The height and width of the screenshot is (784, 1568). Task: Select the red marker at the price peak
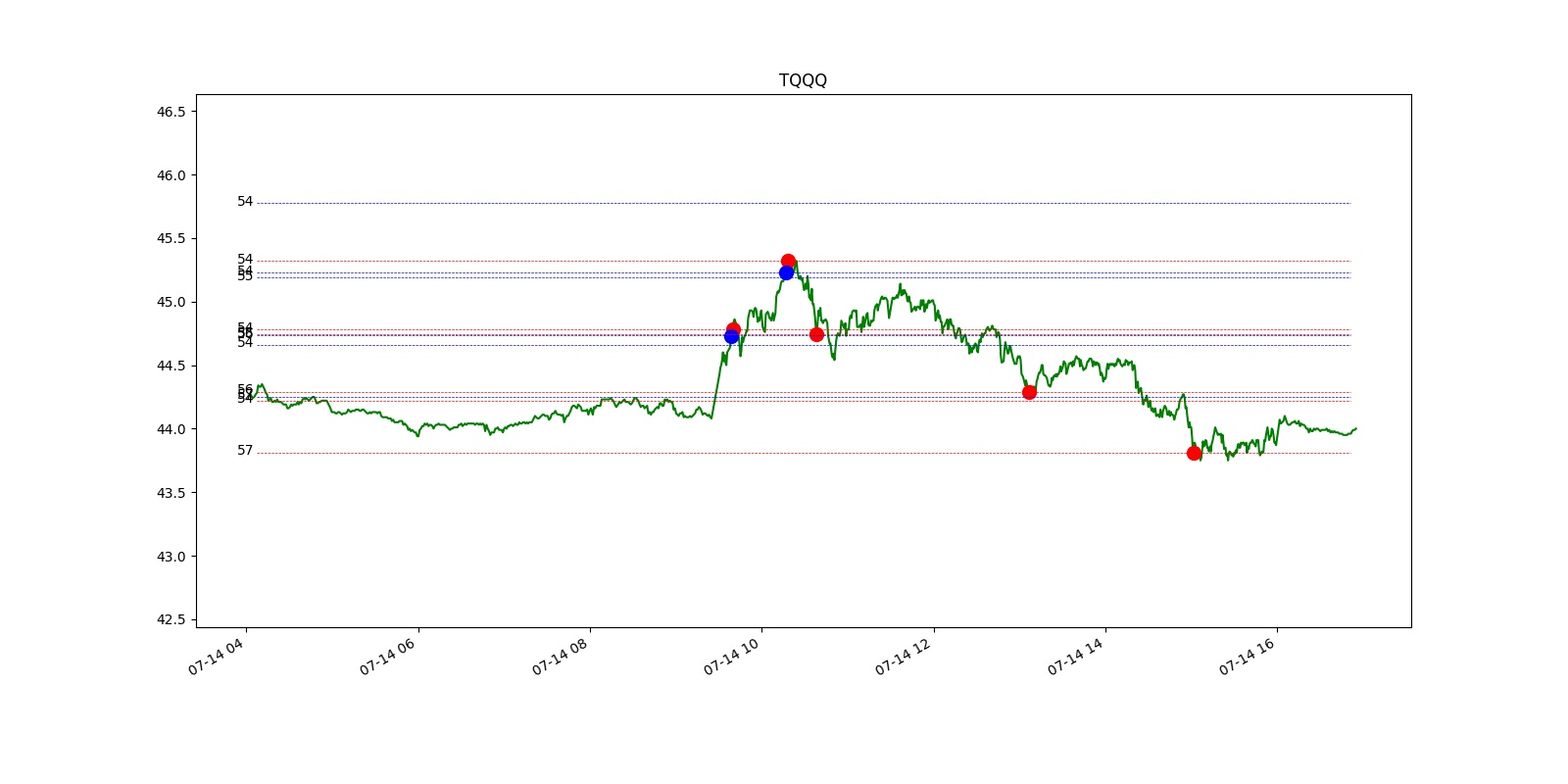coord(788,261)
